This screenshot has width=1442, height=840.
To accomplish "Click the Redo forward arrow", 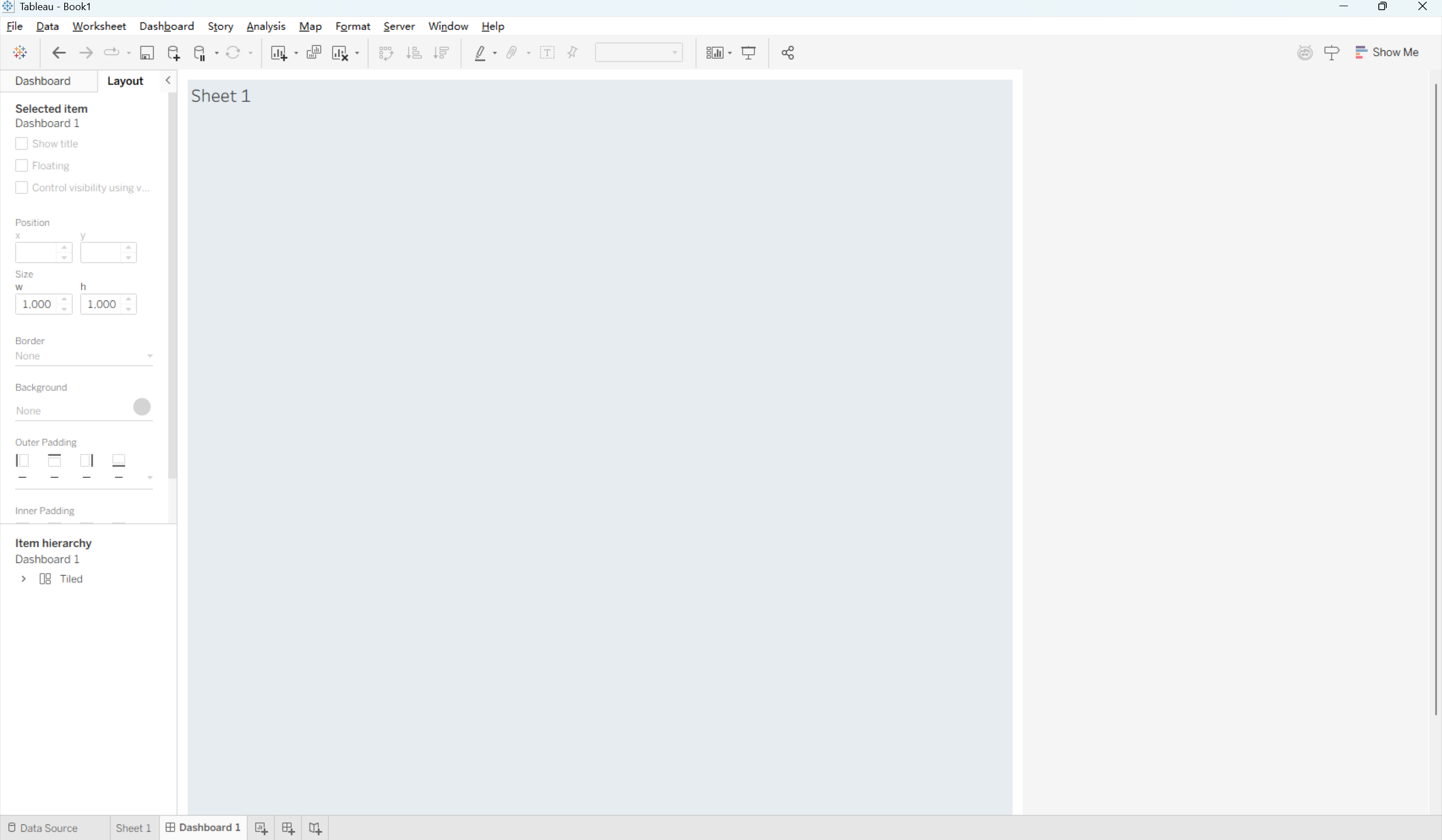I will [86, 52].
